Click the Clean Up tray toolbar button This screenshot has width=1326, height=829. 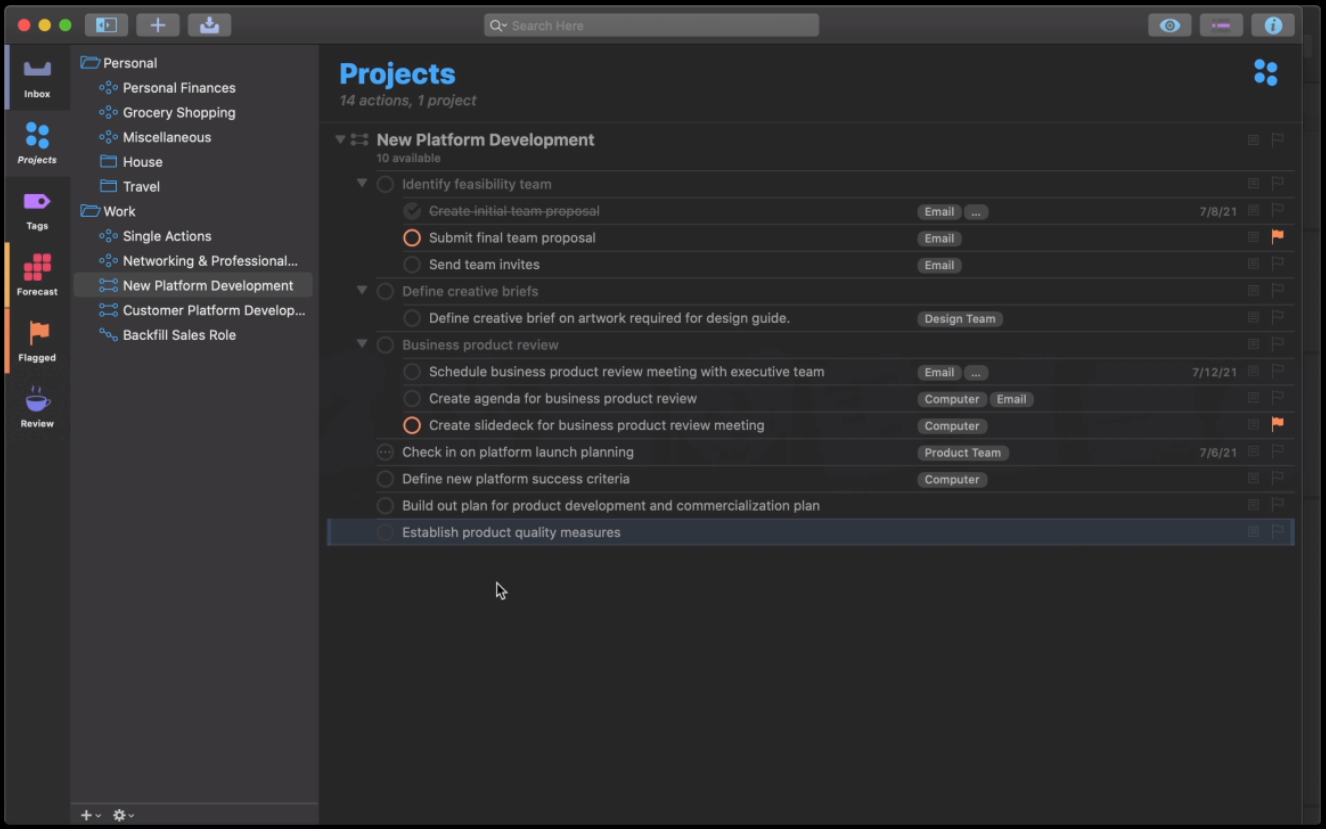[x=209, y=25]
